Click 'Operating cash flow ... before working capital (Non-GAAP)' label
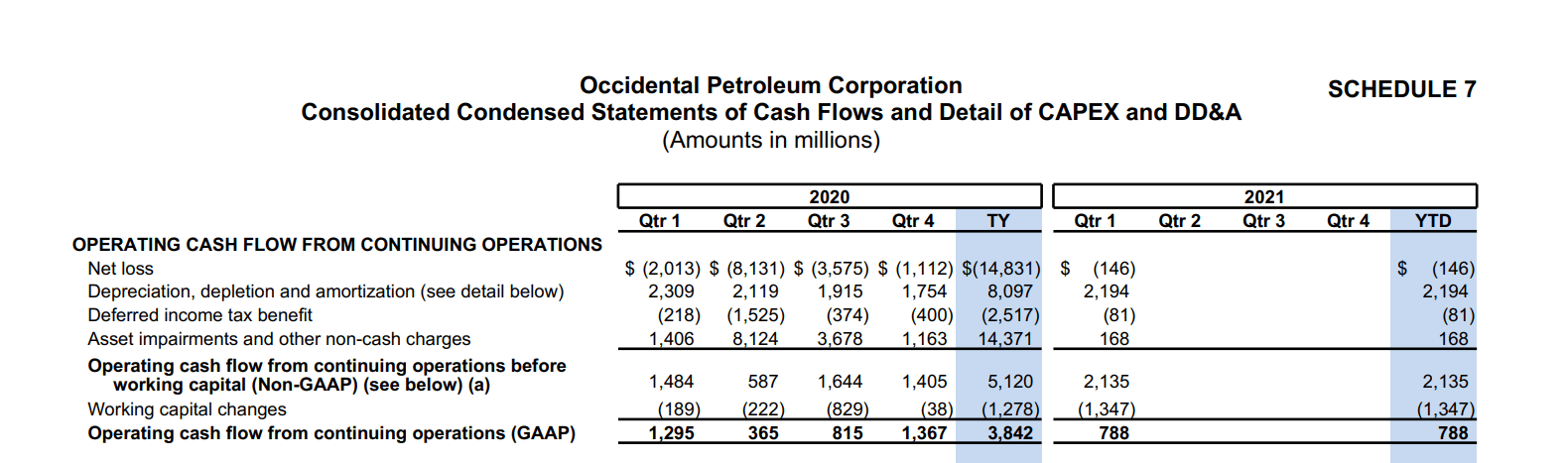Viewport: 1568px width, 463px height. pyautogui.click(x=327, y=375)
